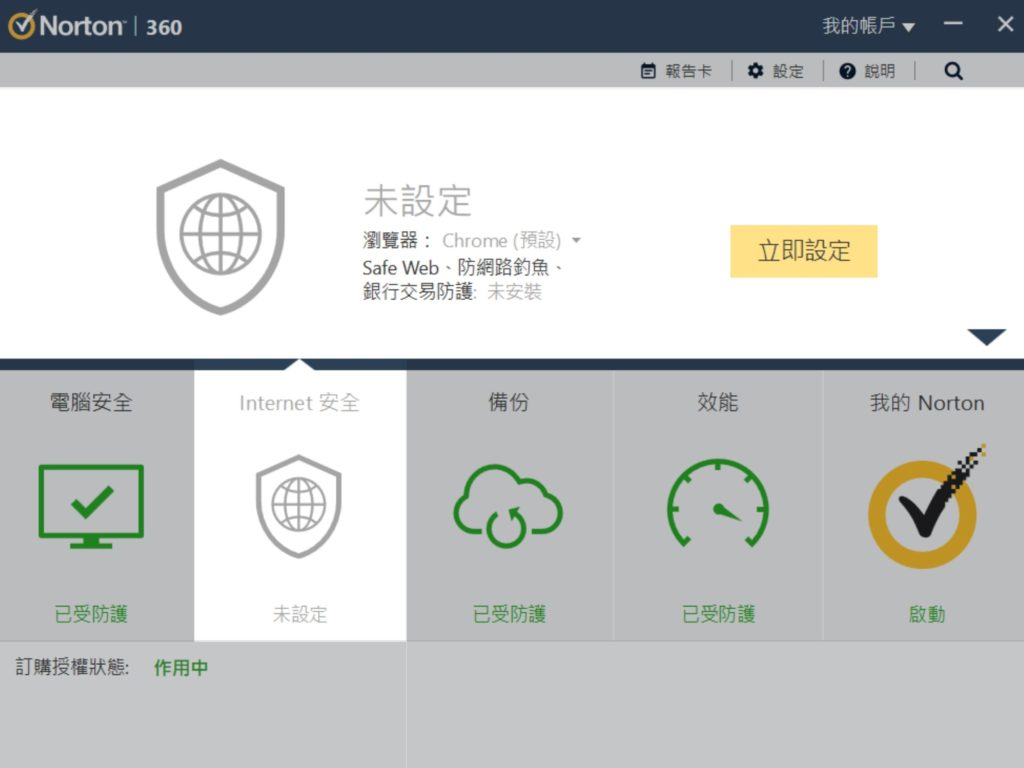Click the small globe shield icon
Viewport: 1024px width, 768px height.
(299, 506)
